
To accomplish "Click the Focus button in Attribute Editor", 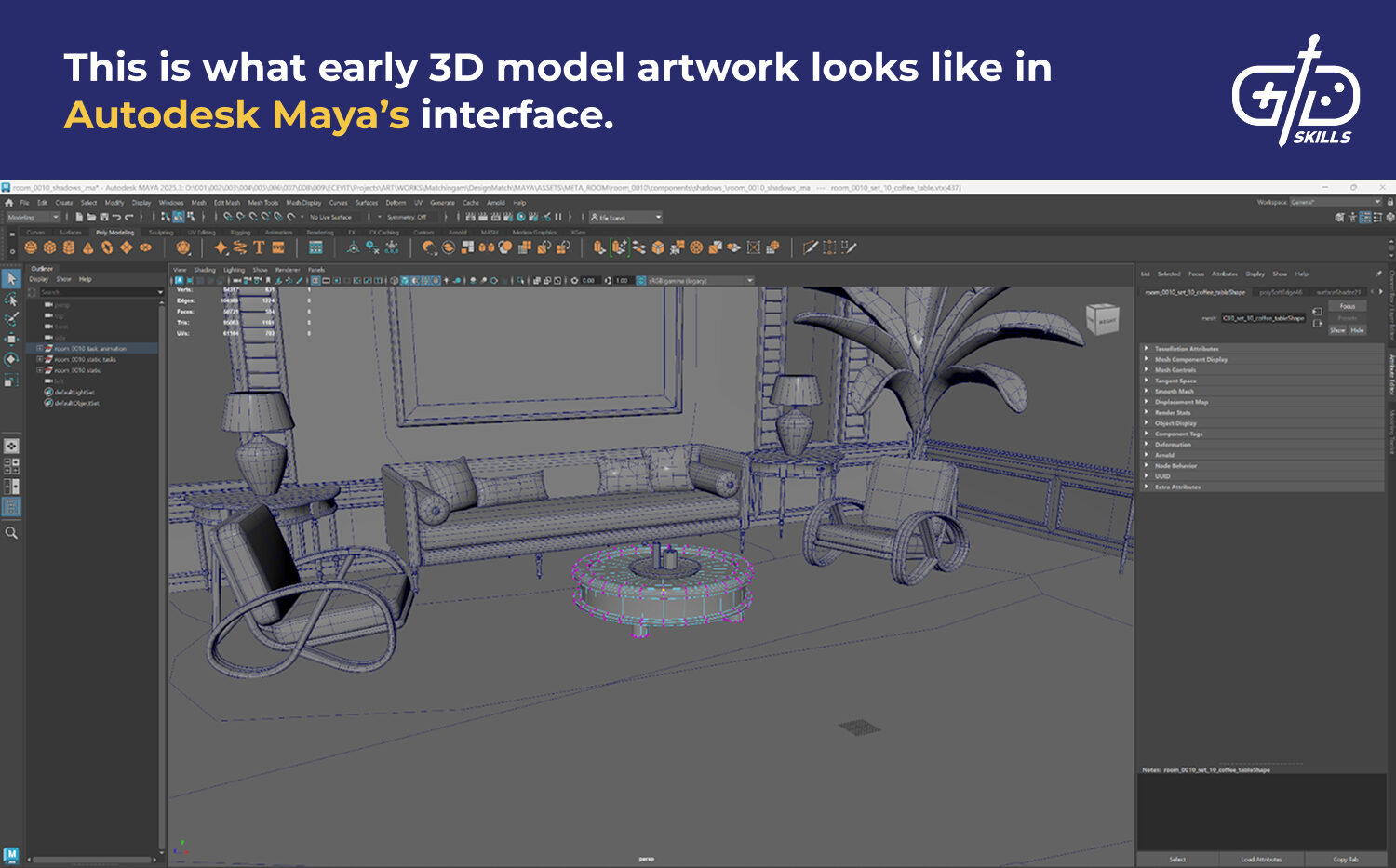I will (x=1348, y=306).
